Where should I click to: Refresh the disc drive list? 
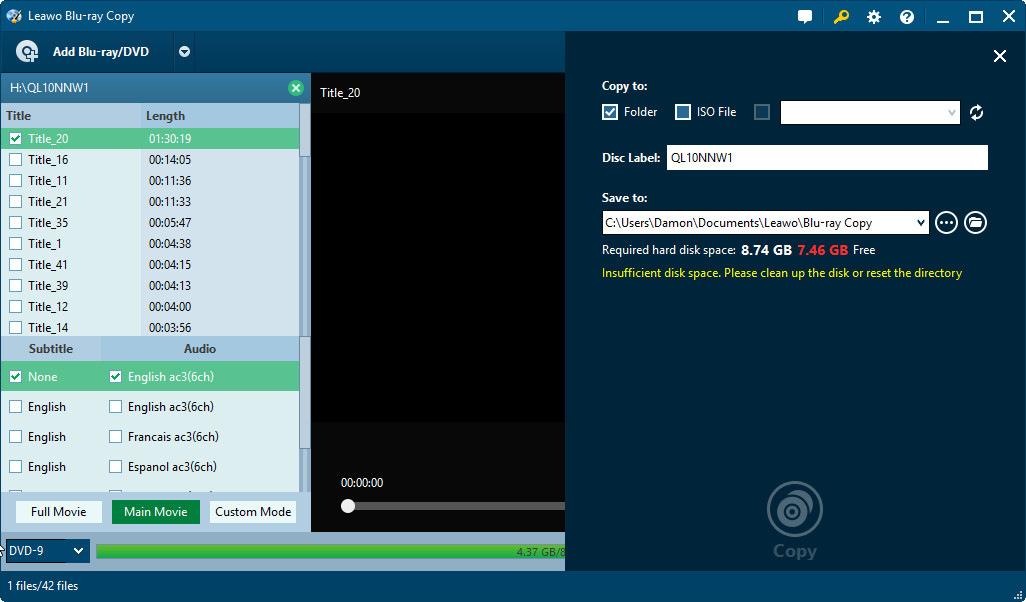click(x=977, y=113)
